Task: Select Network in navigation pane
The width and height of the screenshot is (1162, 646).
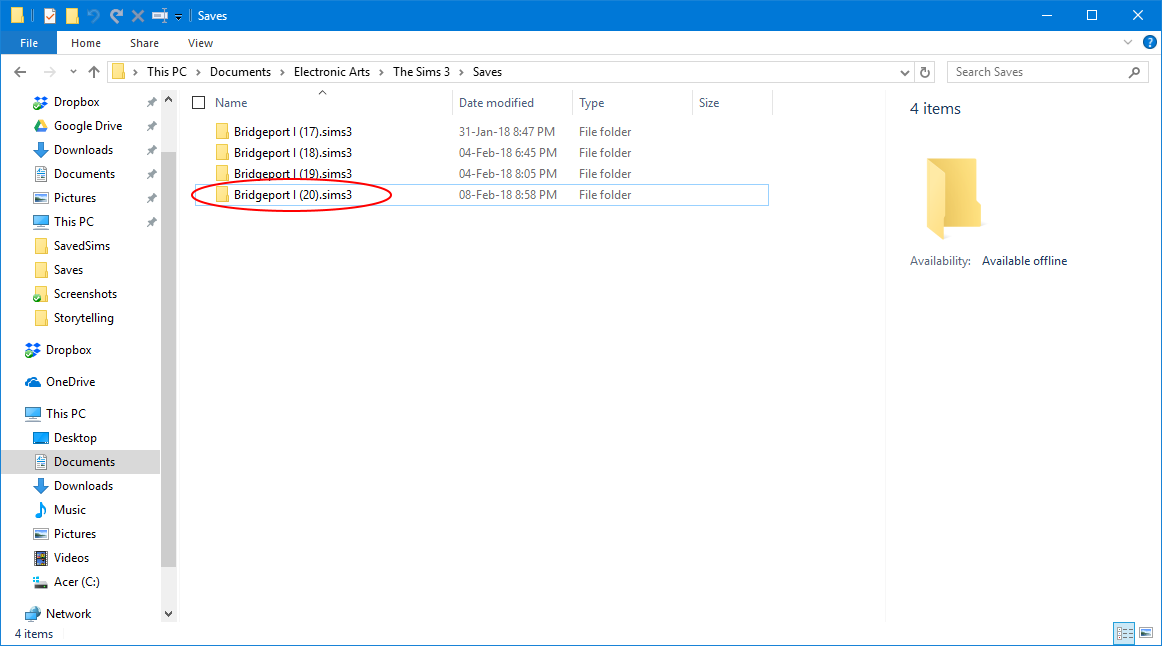Action: pyautogui.click(x=68, y=613)
